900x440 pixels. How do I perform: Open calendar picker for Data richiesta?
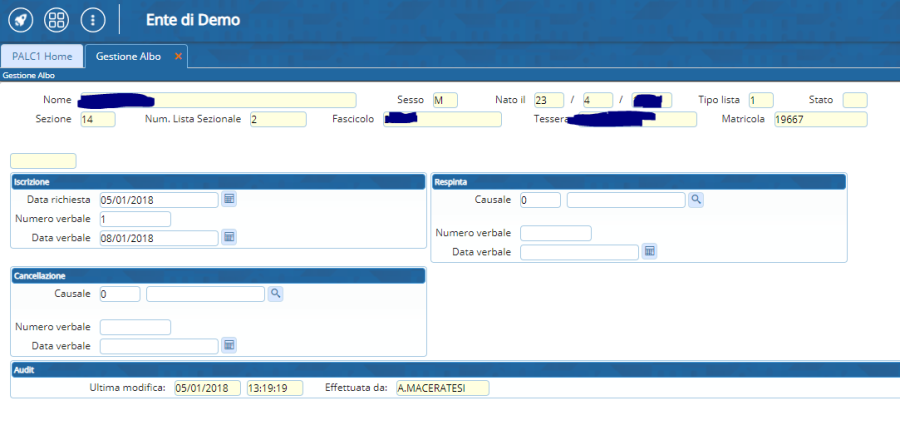click(x=229, y=199)
